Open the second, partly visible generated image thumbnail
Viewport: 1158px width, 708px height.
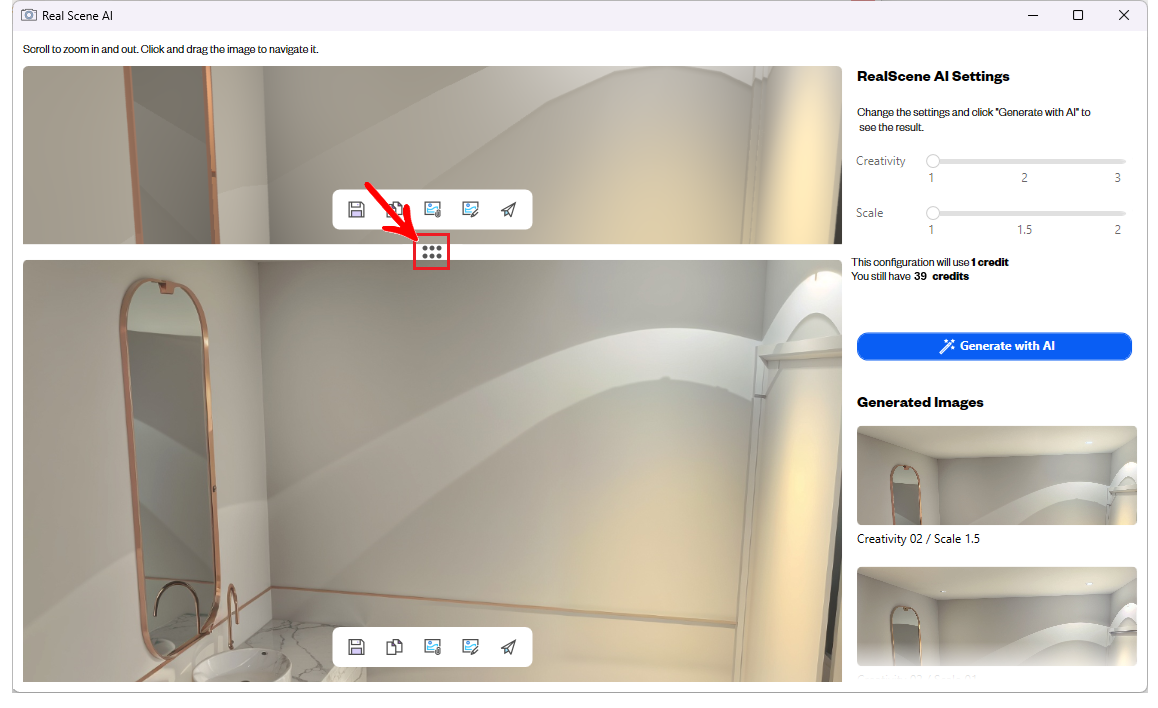coord(997,616)
